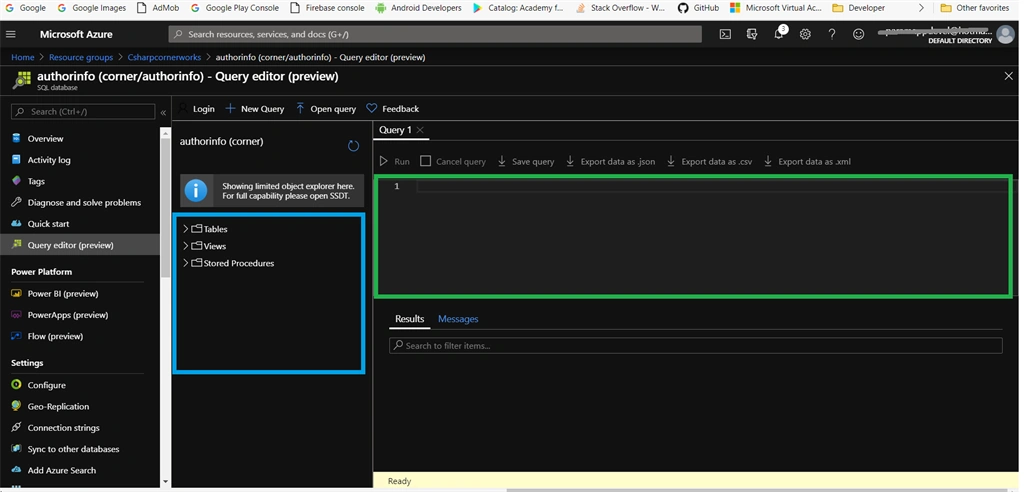Switch to the Messages tab
1024x492 pixels.
(458, 319)
